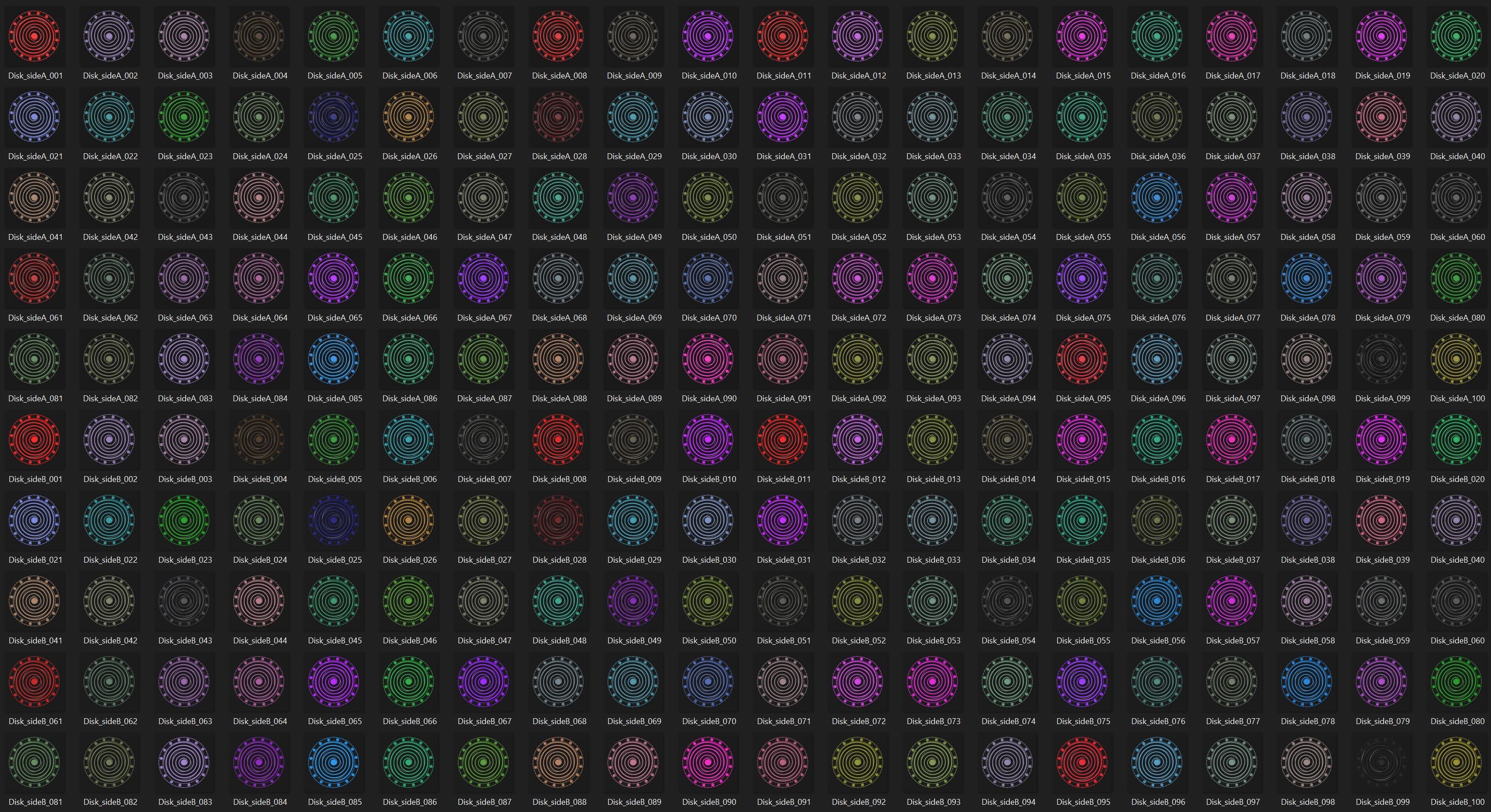Open the blue Disk_sideA_056 disk icon

click(x=1157, y=197)
